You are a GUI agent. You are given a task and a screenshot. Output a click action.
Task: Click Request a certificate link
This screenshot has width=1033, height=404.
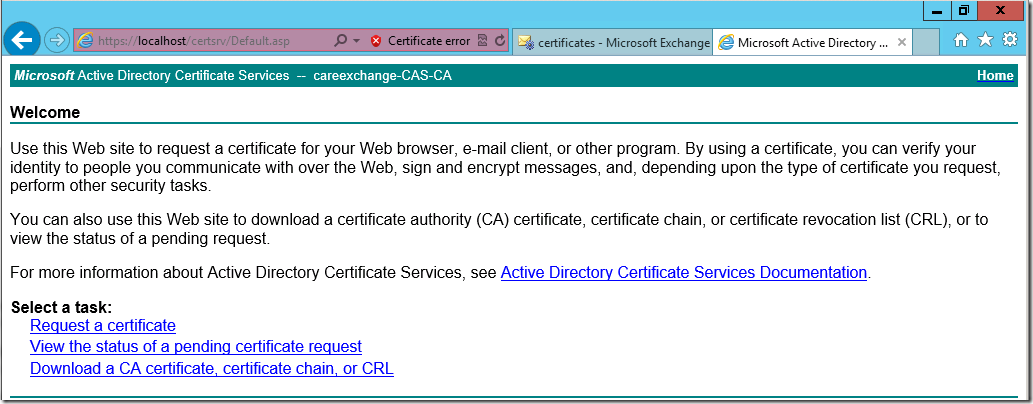[103, 325]
